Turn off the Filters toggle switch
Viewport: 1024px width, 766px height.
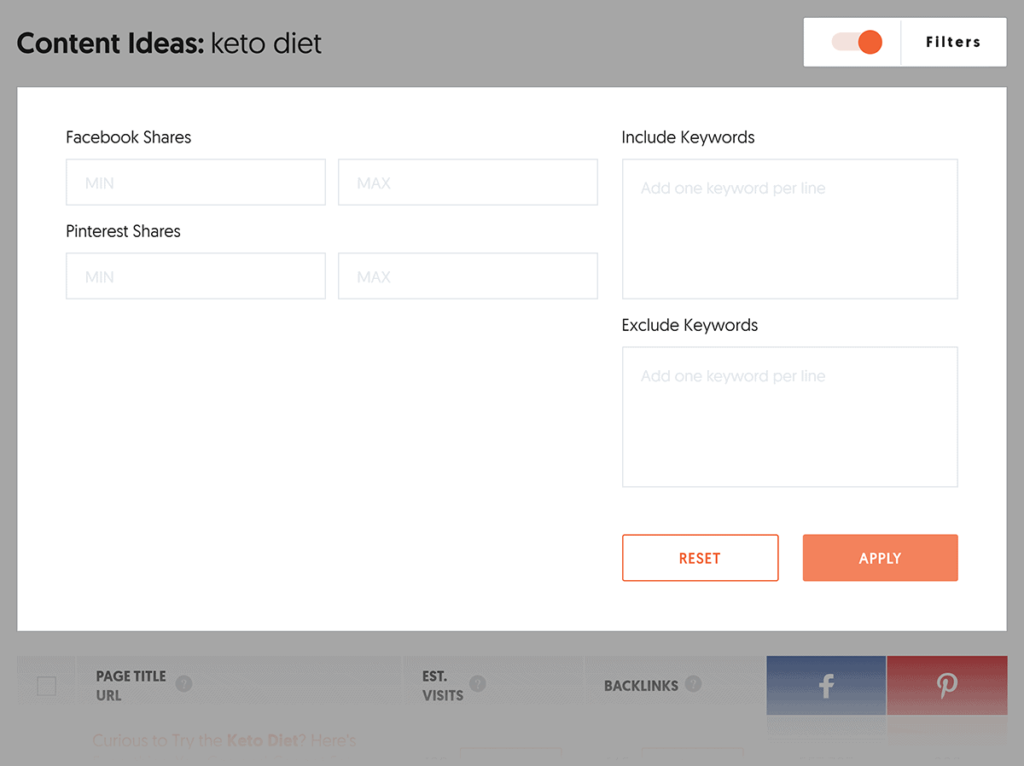pos(857,42)
